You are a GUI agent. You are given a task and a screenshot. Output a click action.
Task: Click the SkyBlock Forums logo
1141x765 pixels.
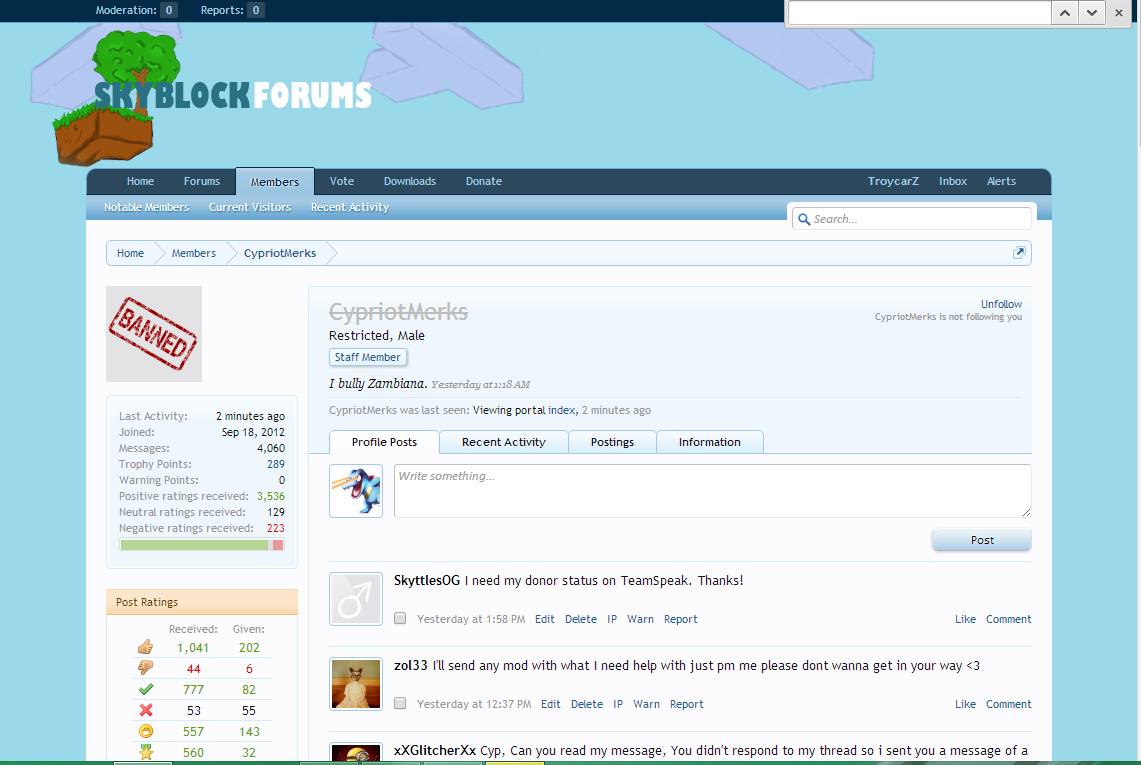pyautogui.click(x=212, y=98)
